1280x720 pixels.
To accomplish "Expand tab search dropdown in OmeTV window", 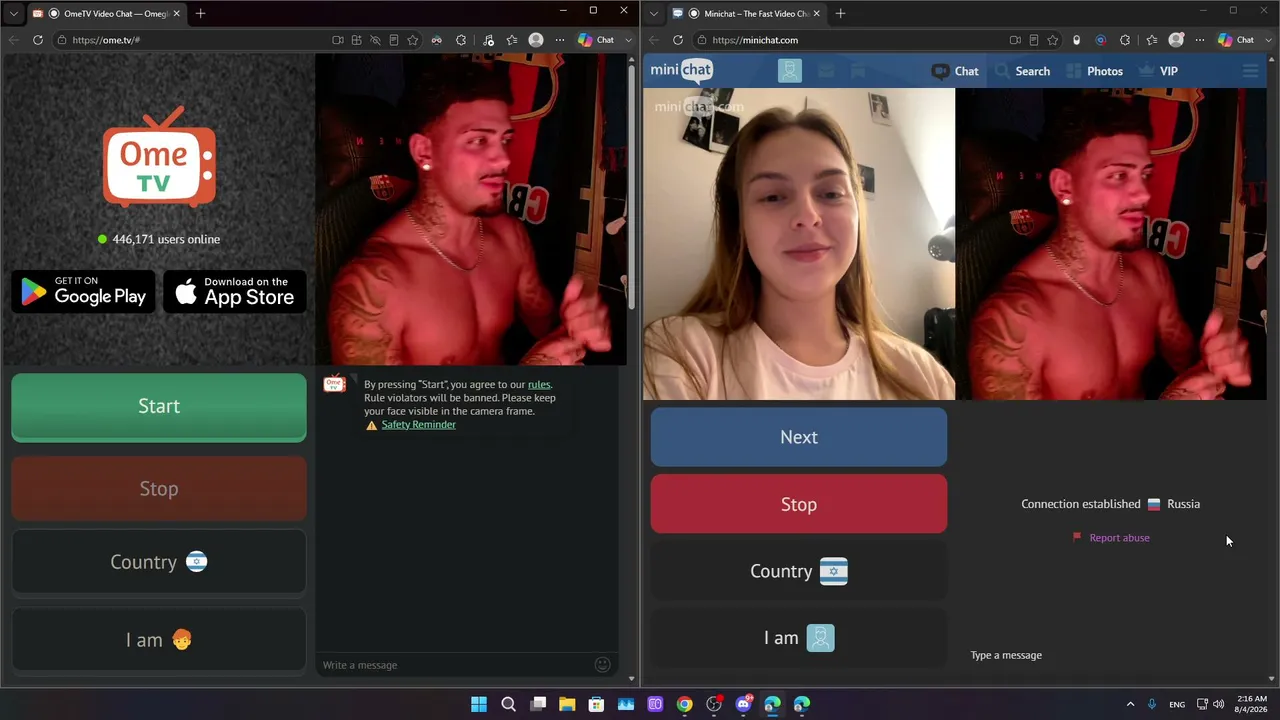I will pos(13,13).
